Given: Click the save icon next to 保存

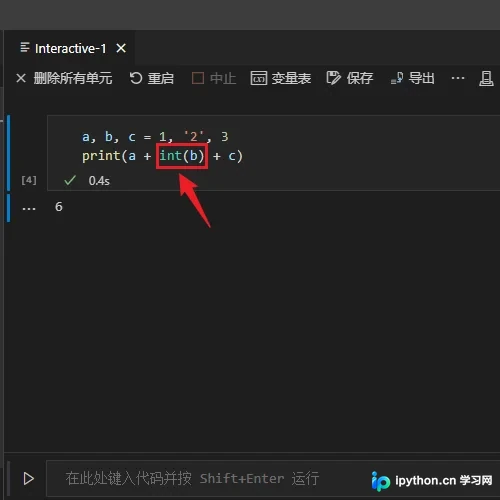Looking at the screenshot, I should [333, 78].
